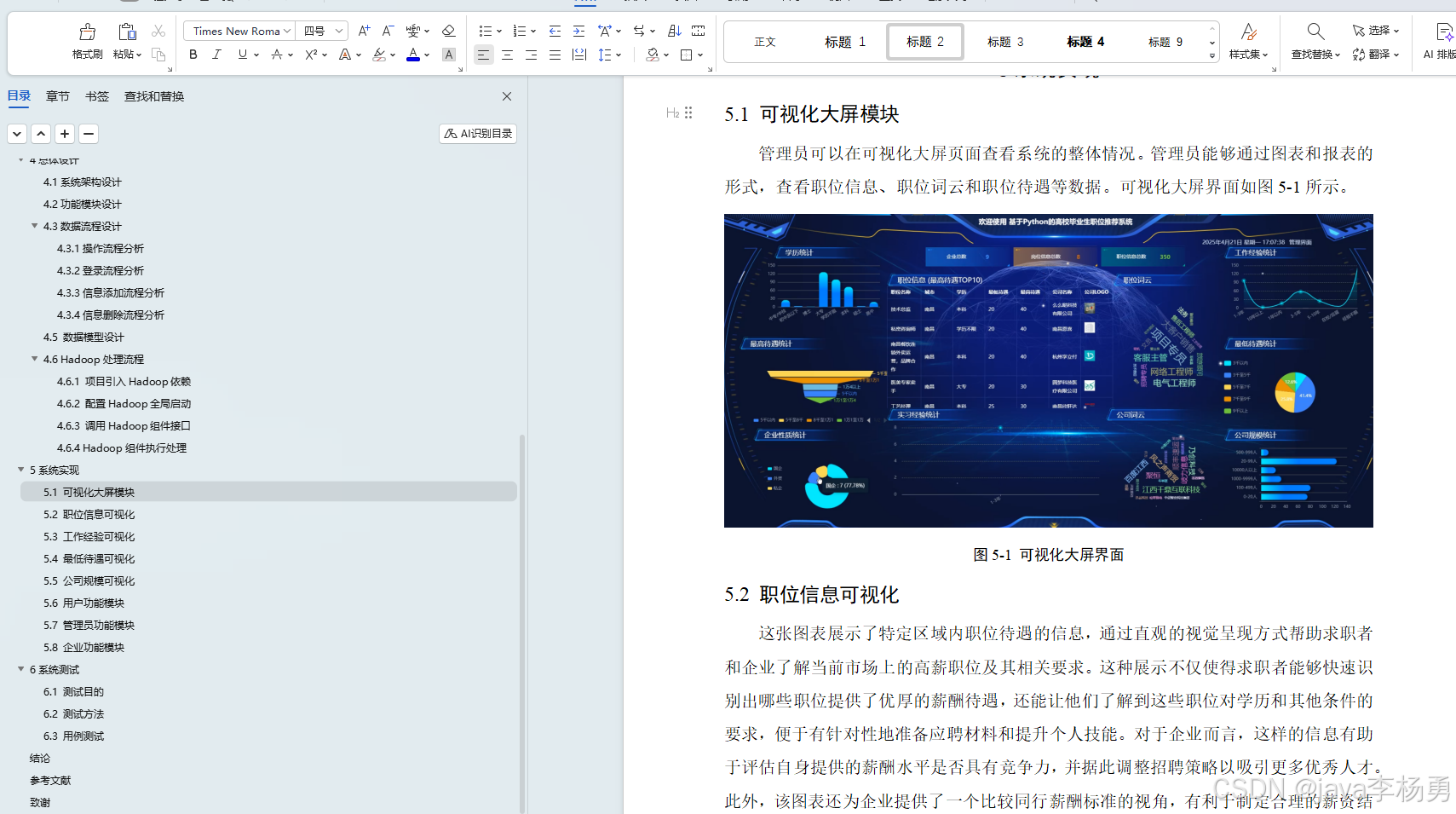1456x814 pixels.
Task: Switch to the 查找和替换 tab
Action: 154,96
